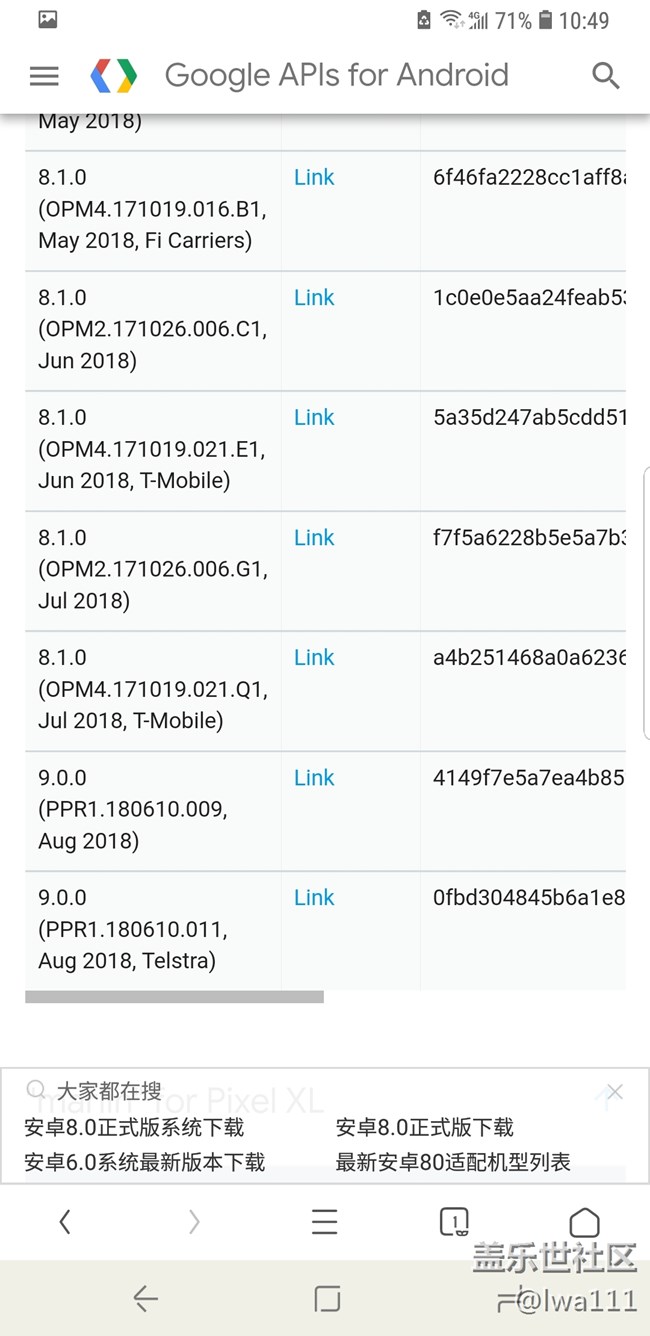Tap the search magnifier icon
The width and height of the screenshot is (650, 1336).
[605, 76]
